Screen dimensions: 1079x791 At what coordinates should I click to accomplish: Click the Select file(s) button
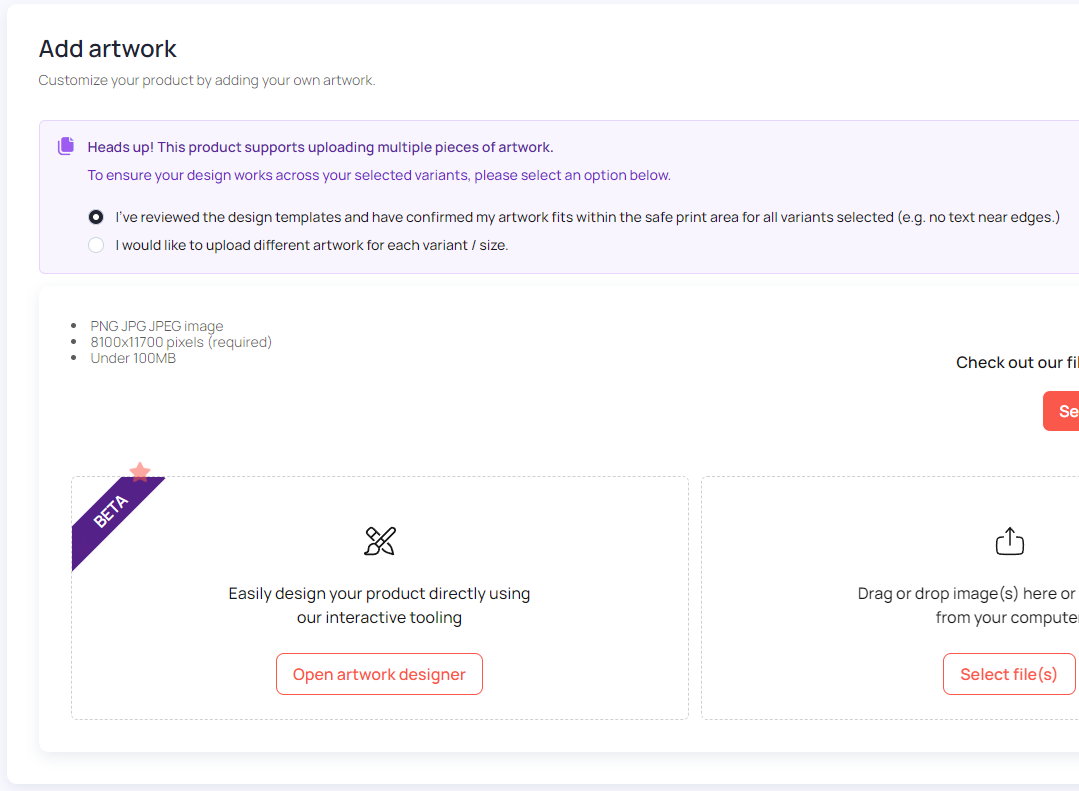[1009, 674]
